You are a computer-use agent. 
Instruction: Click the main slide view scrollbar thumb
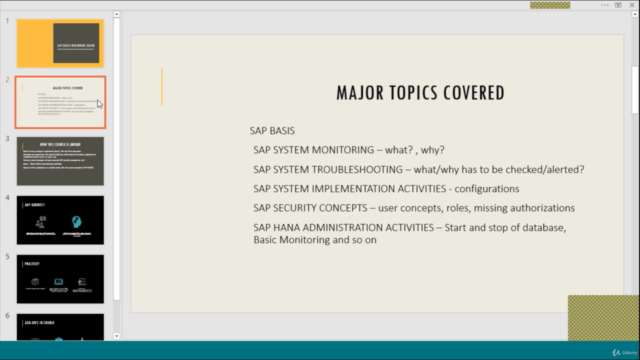pyautogui.click(x=635, y=90)
